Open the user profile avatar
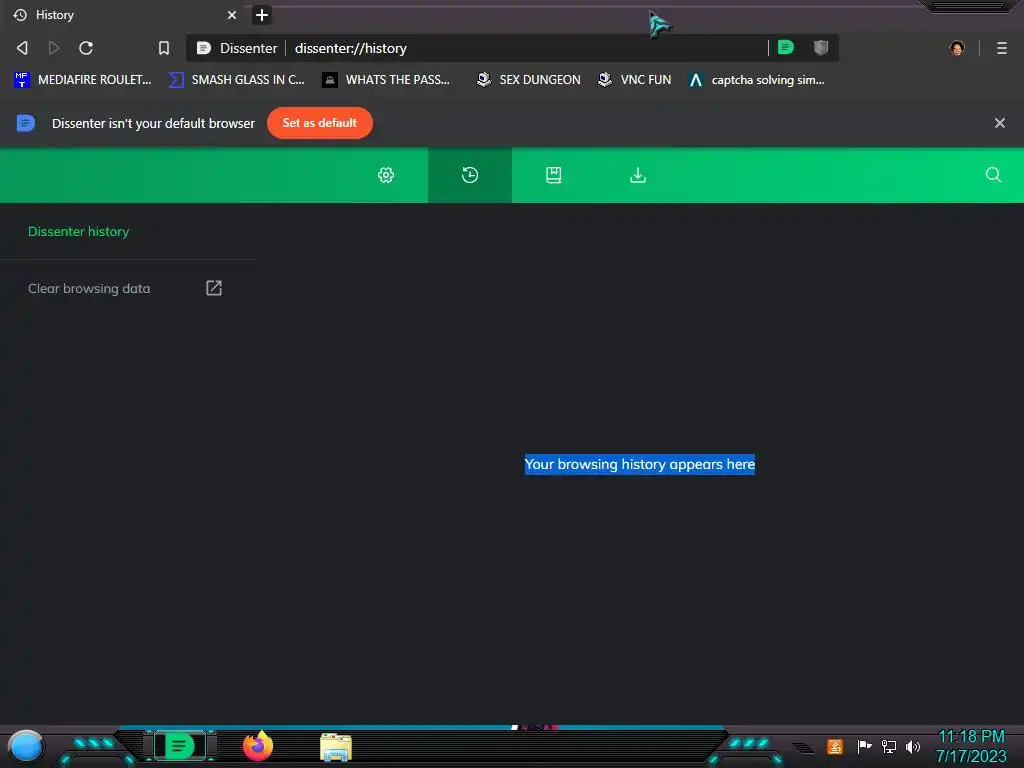 [x=957, y=48]
